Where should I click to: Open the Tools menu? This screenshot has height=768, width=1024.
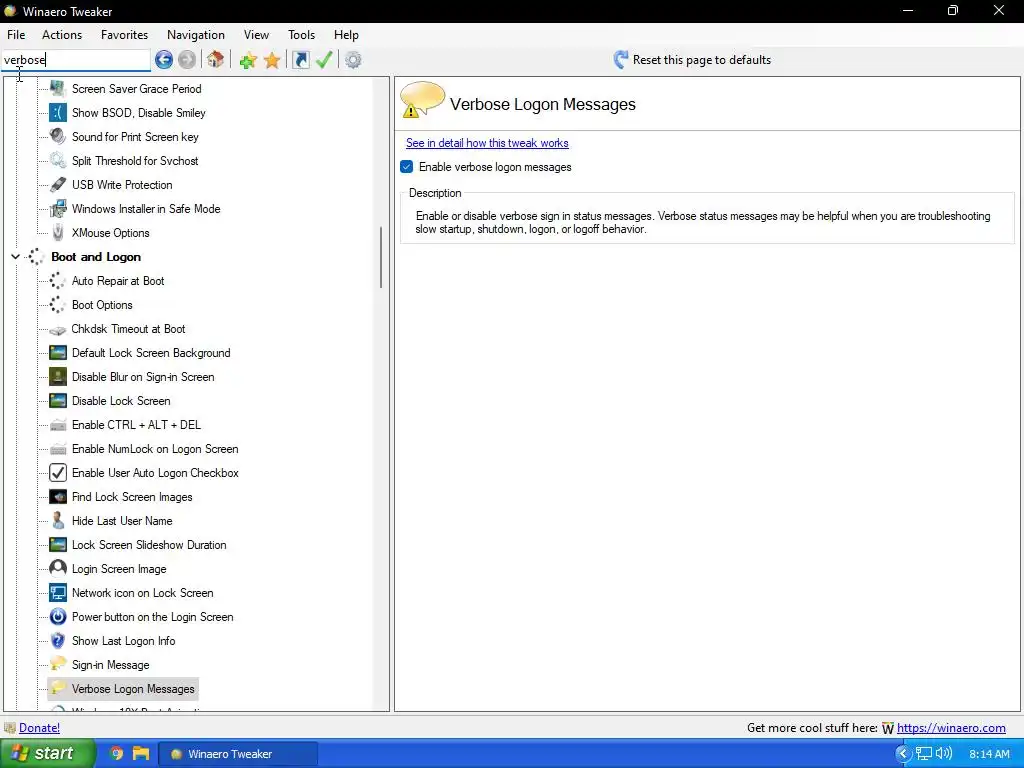click(x=301, y=35)
